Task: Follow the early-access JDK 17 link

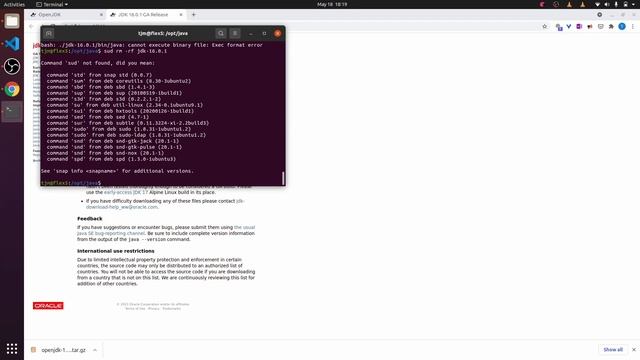Action: pyautogui.click(x=126, y=192)
